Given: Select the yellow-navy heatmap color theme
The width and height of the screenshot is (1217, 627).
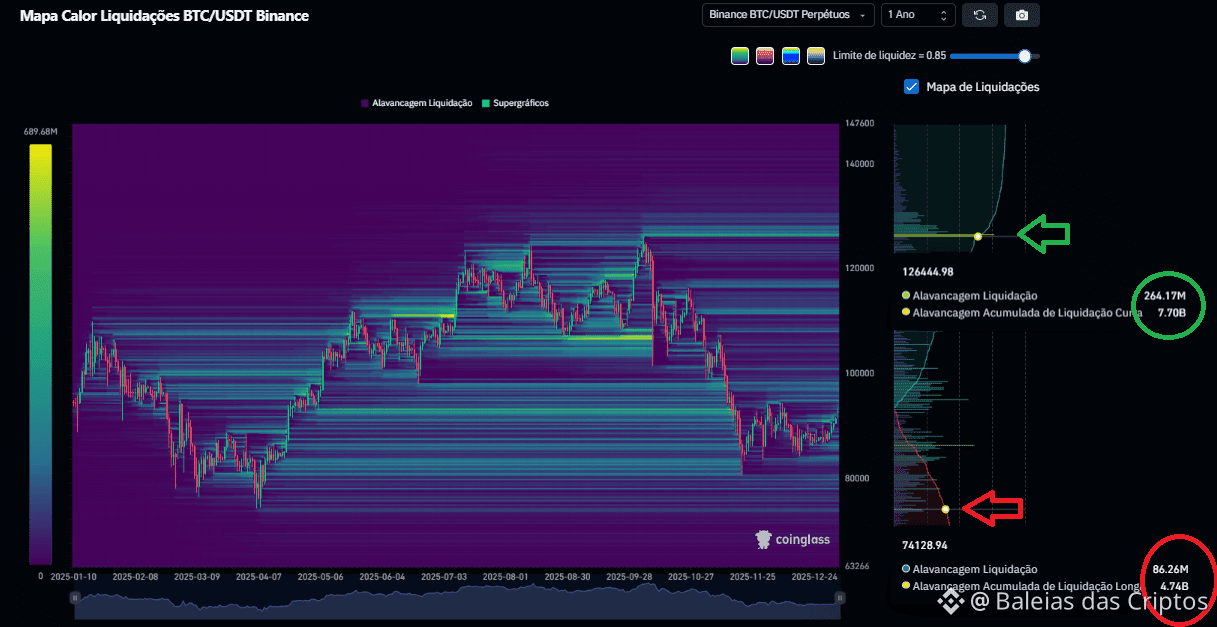Looking at the screenshot, I should tap(815, 56).
